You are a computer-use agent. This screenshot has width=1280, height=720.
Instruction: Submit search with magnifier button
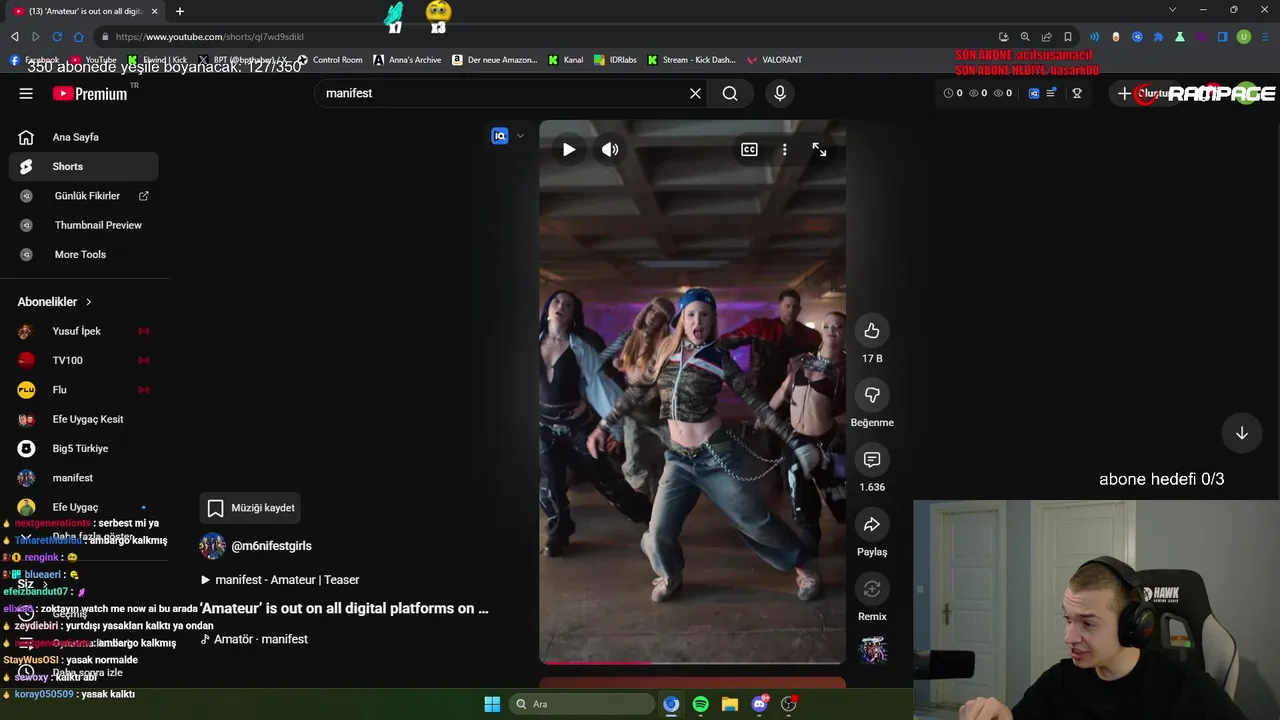[x=730, y=93]
